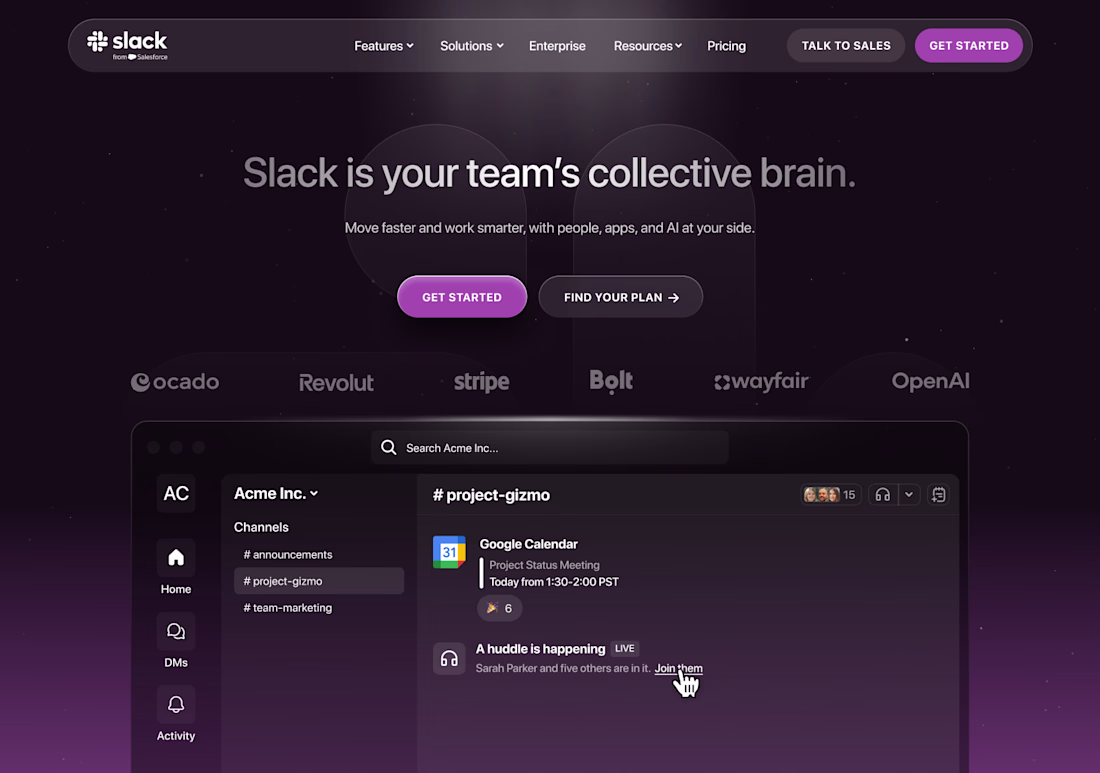1100x773 pixels.
Task: Click the OpenAI customer logo
Action: pyautogui.click(x=930, y=381)
